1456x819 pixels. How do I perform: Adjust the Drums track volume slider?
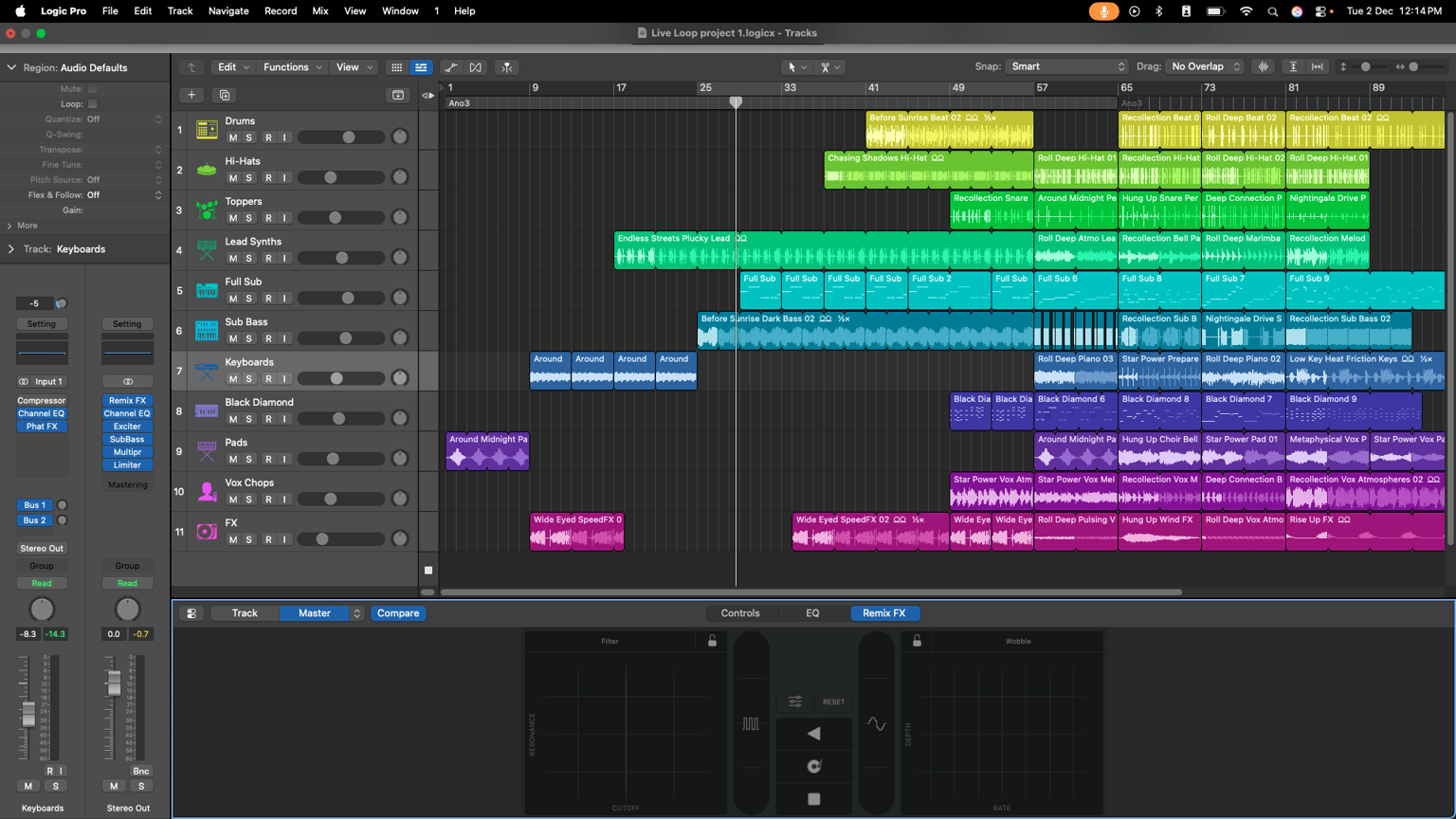click(x=341, y=137)
